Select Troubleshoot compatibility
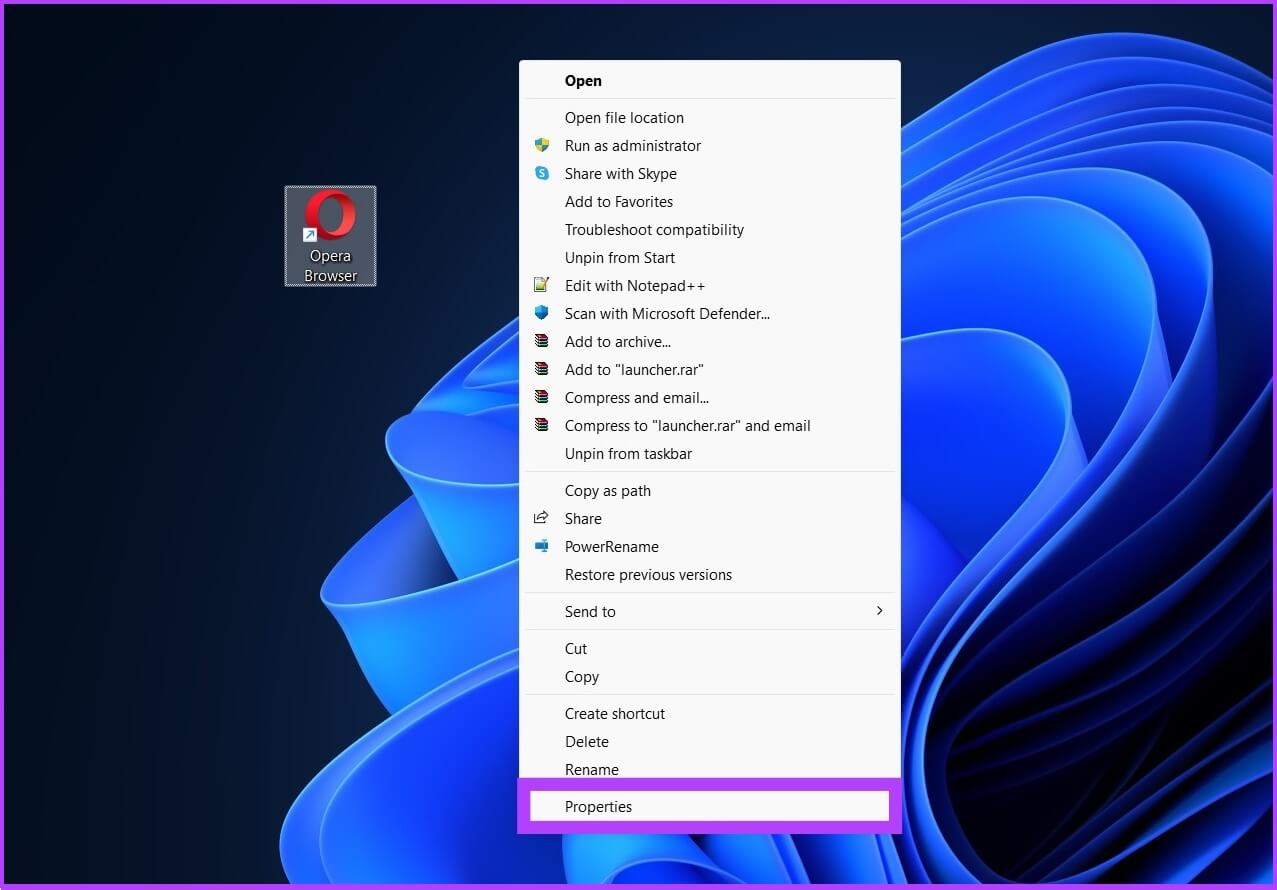The height and width of the screenshot is (890, 1277). 710,229
